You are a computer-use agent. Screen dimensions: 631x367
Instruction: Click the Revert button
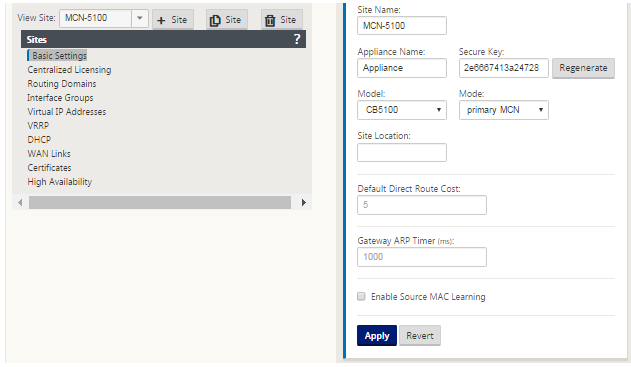click(420, 336)
